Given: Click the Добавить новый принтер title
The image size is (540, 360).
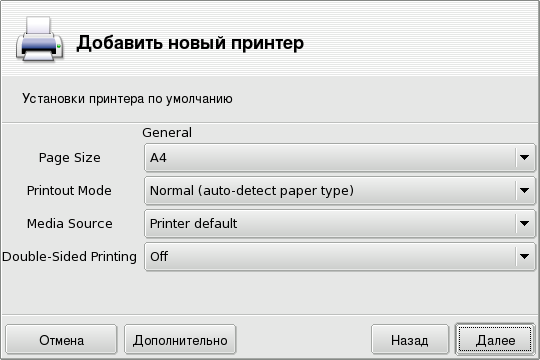Looking at the screenshot, I should [190, 43].
